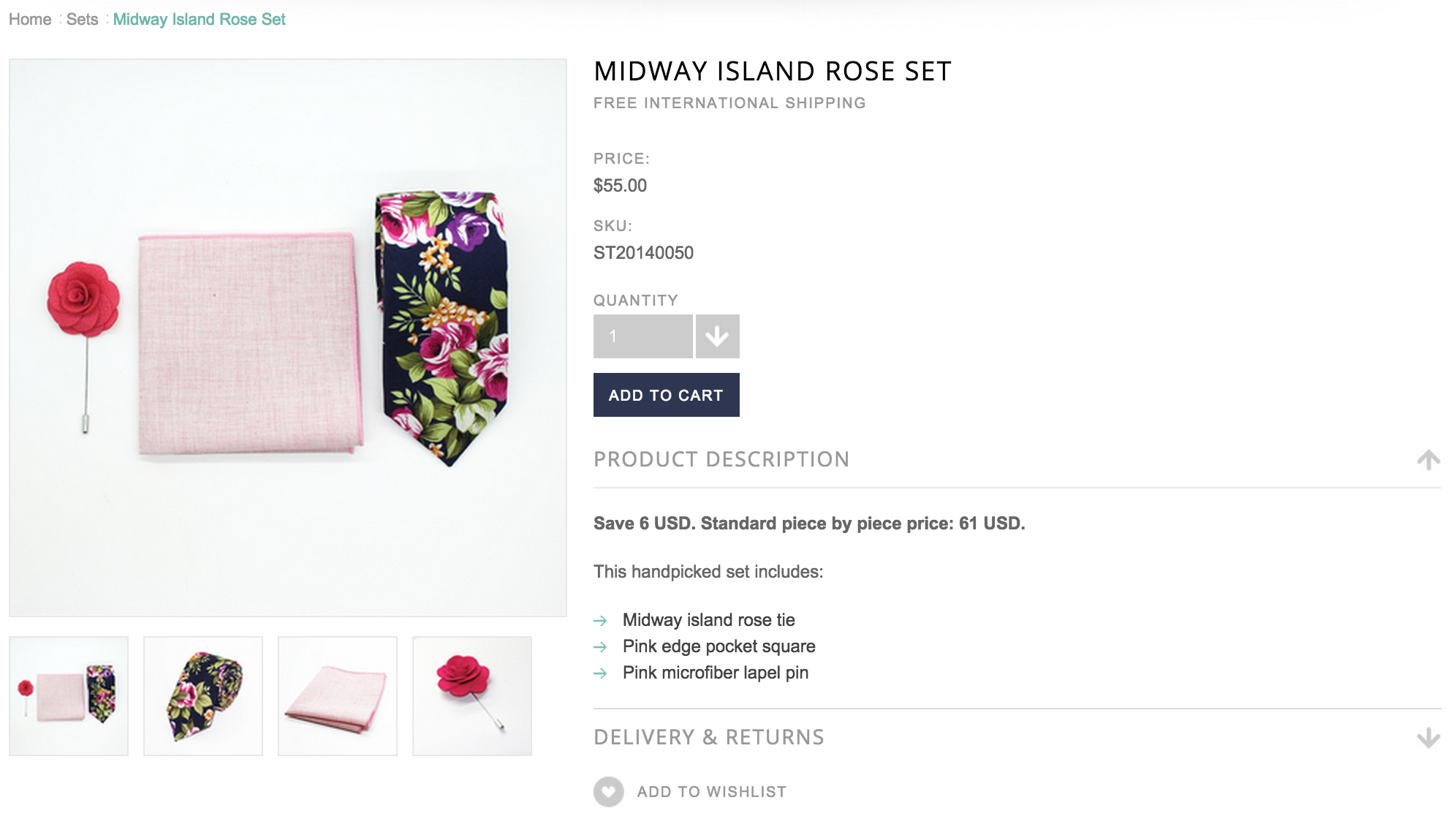Click the main product image
The width and height of the screenshot is (1456, 838).
288,338
